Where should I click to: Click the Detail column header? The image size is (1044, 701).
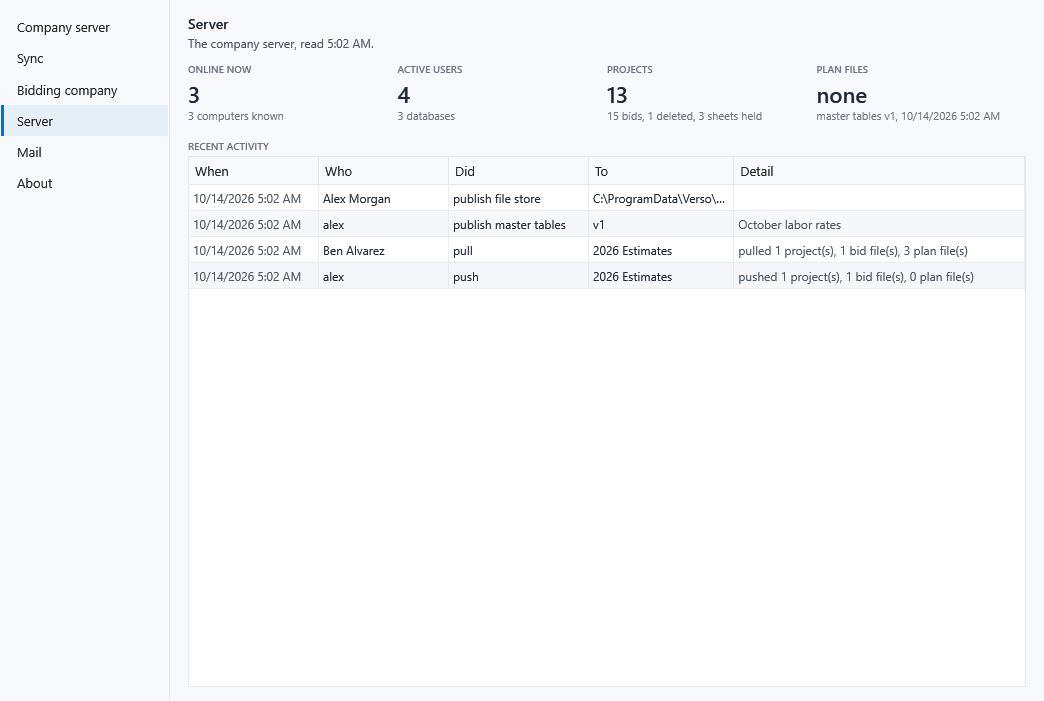[x=879, y=171]
